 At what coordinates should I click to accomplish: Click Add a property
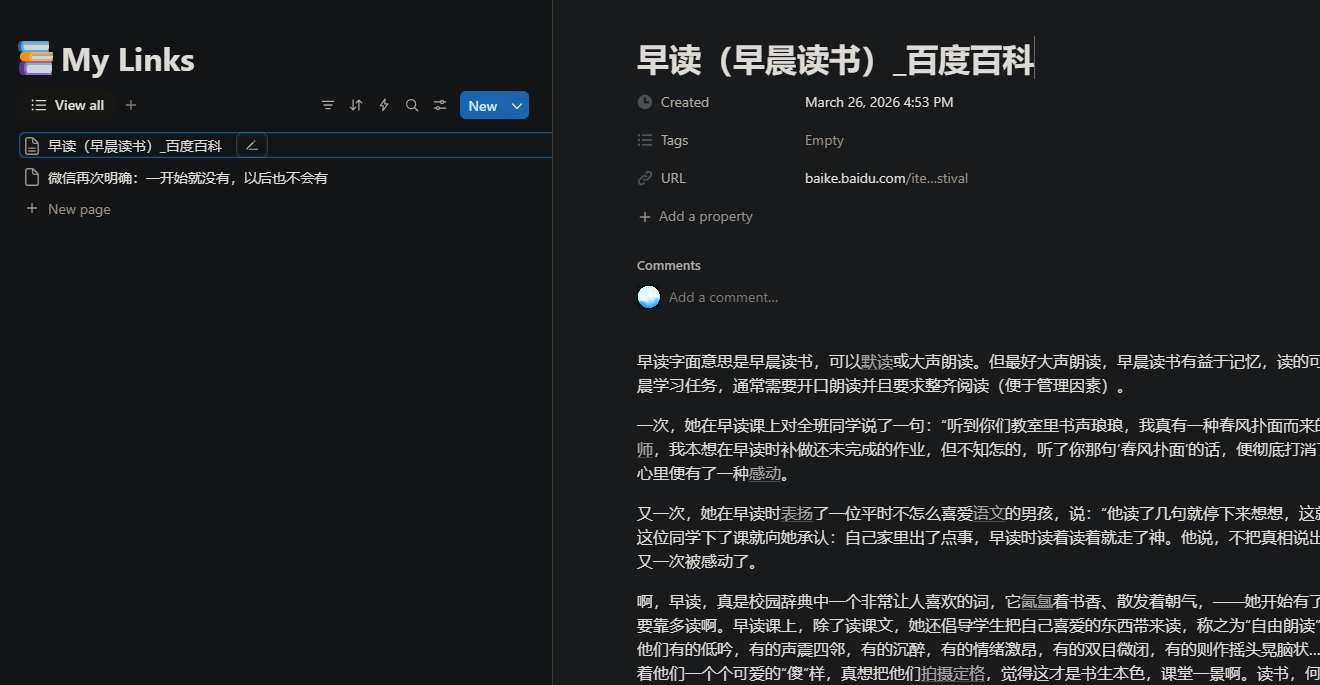(x=705, y=217)
